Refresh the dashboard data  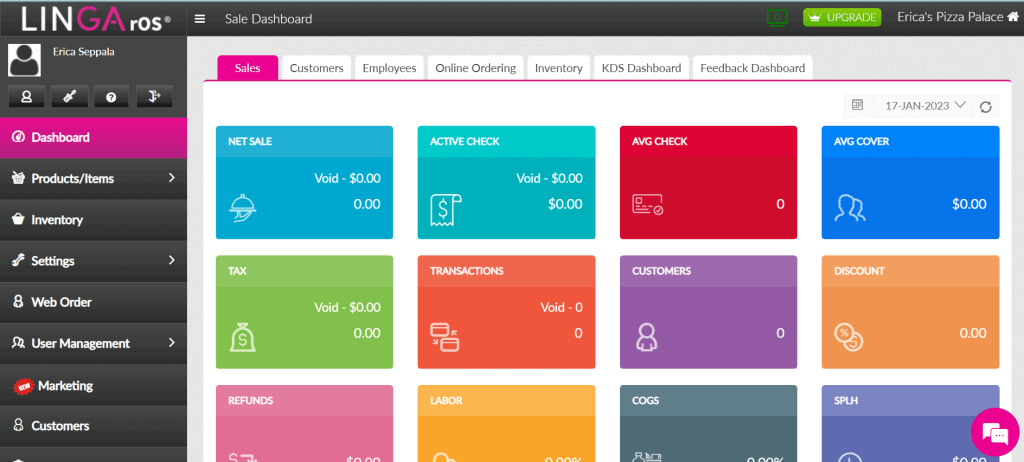click(986, 106)
